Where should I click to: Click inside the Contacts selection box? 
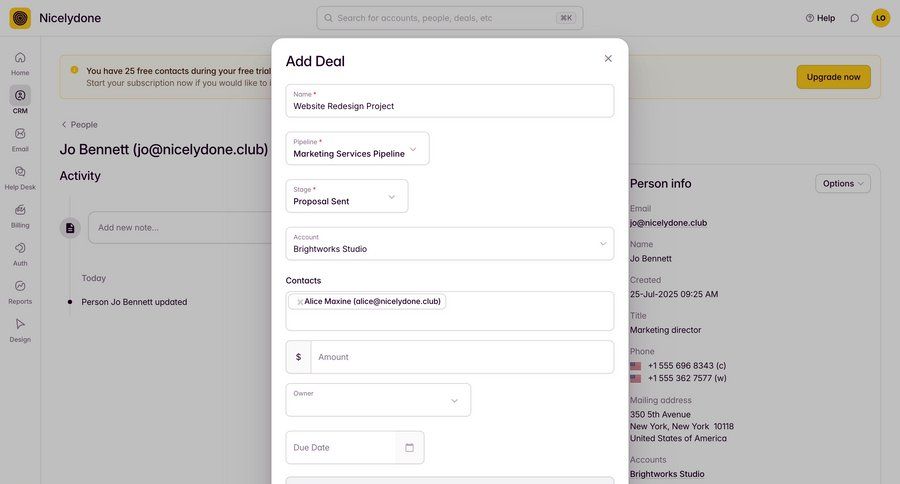click(449, 311)
